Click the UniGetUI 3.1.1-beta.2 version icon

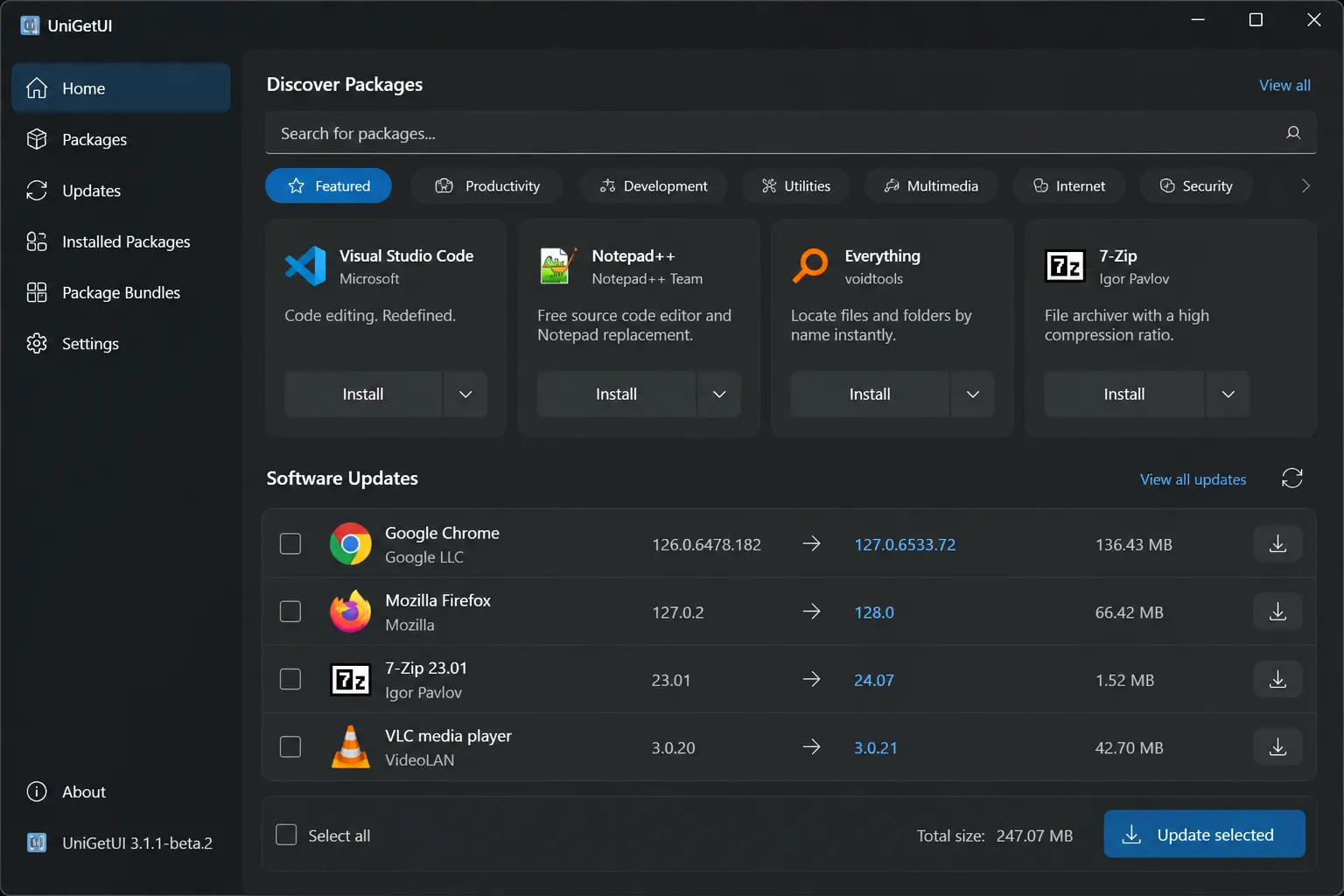(37, 843)
